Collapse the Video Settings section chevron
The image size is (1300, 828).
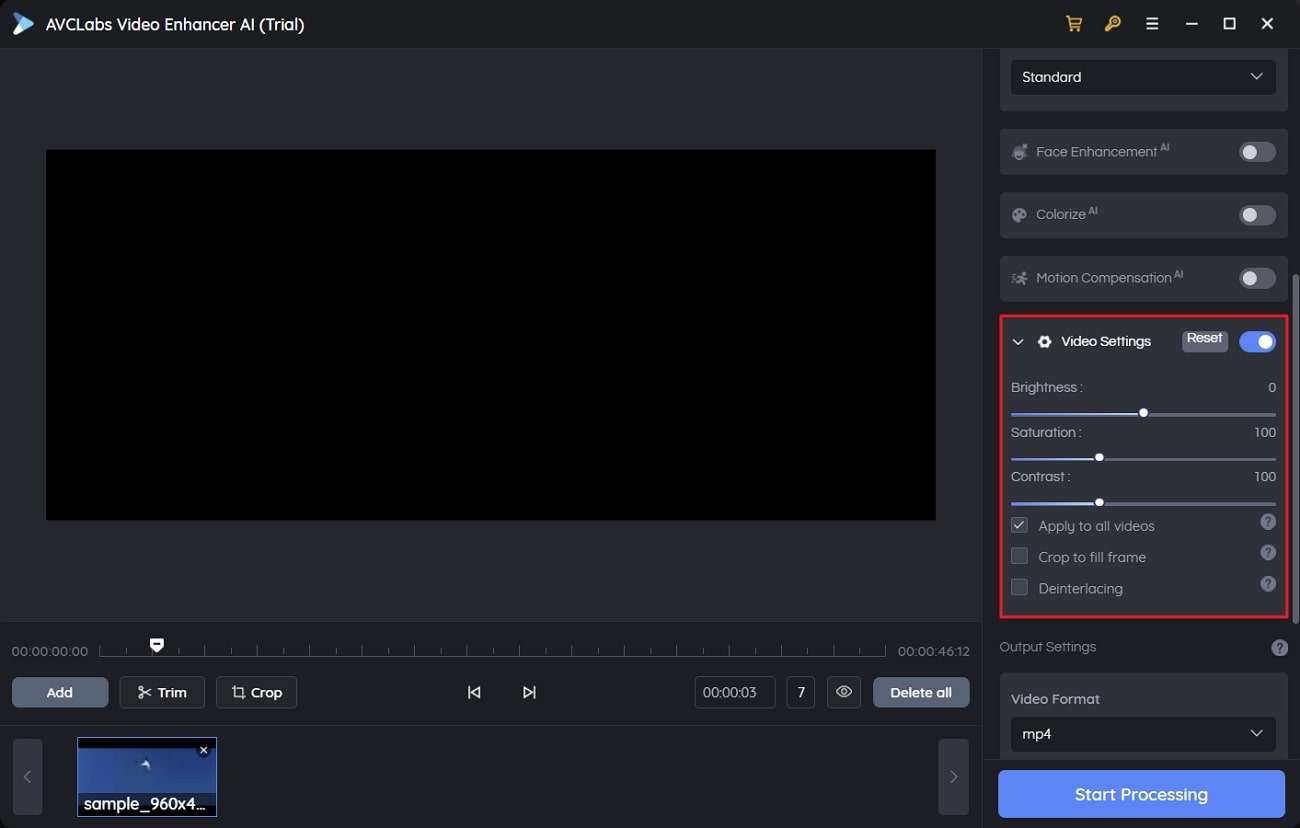tap(1018, 341)
